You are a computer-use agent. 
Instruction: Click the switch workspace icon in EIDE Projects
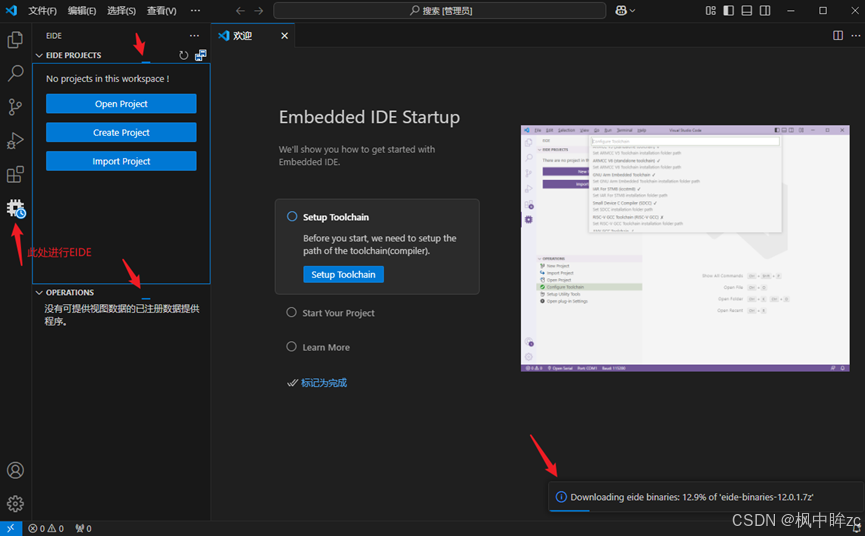point(201,55)
